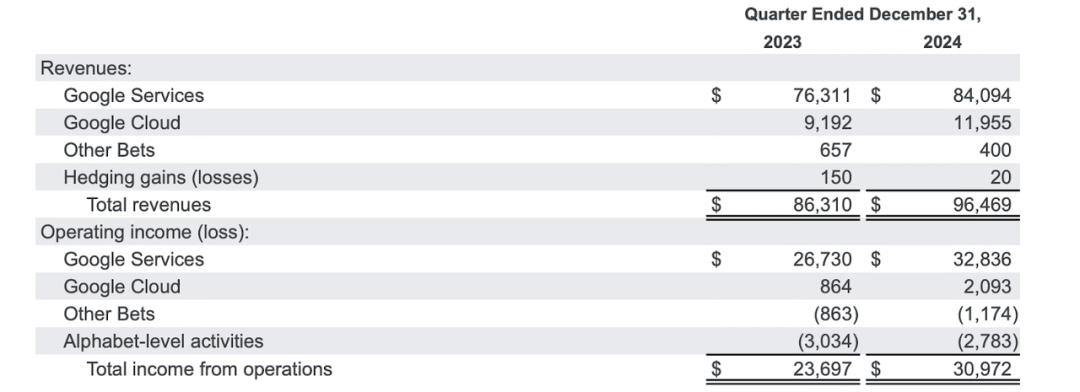1080x392 pixels.
Task: Click hedging gains 2023 value 150
Action: point(836,178)
